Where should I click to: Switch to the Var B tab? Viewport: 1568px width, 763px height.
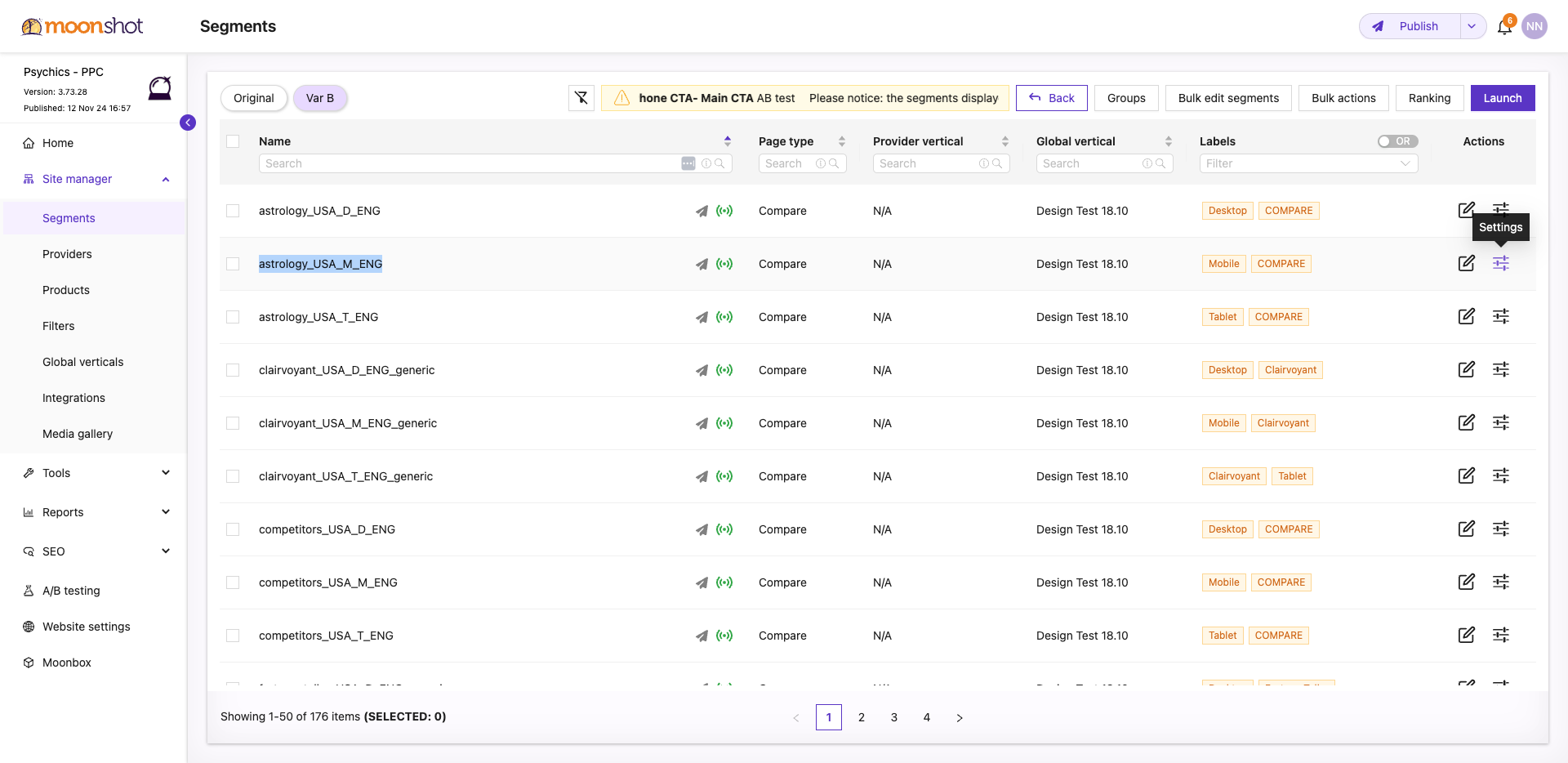pyautogui.click(x=320, y=98)
